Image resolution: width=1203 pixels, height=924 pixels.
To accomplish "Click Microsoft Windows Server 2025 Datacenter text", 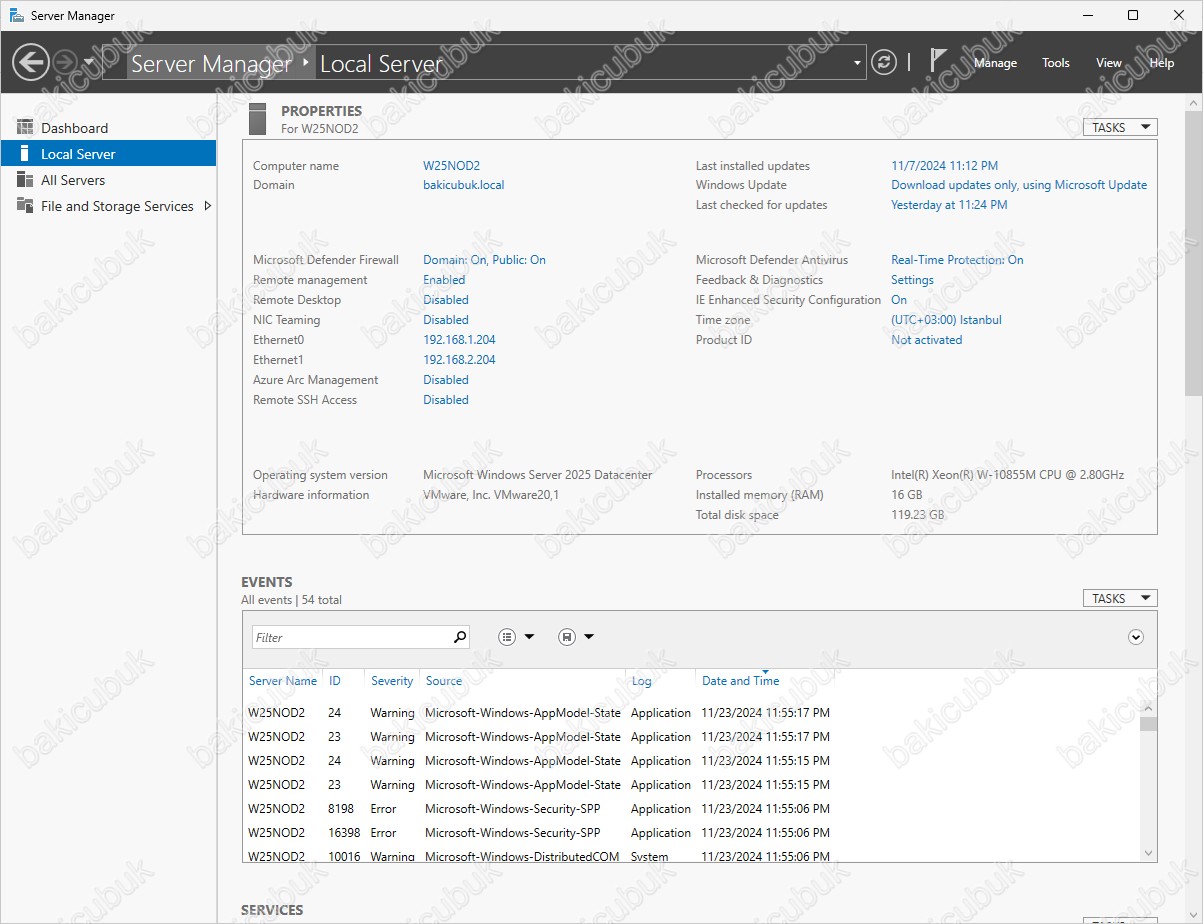I will pyautogui.click(x=537, y=475).
